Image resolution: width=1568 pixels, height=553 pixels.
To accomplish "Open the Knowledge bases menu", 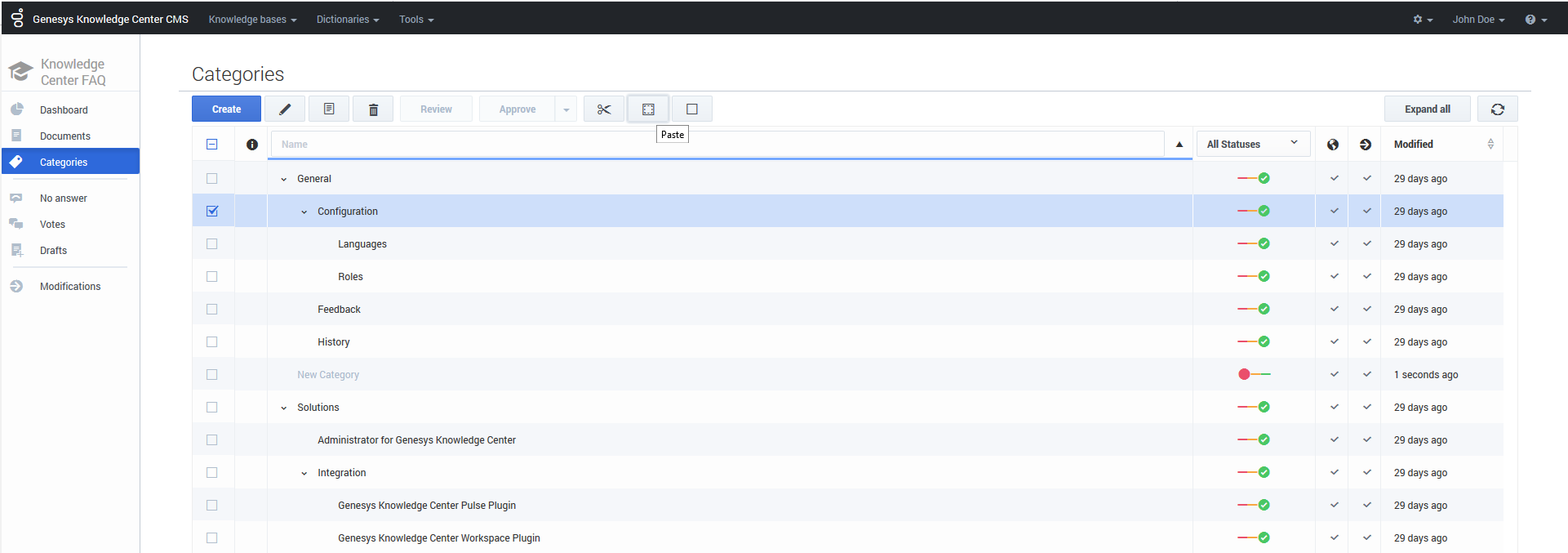I will [252, 20].
